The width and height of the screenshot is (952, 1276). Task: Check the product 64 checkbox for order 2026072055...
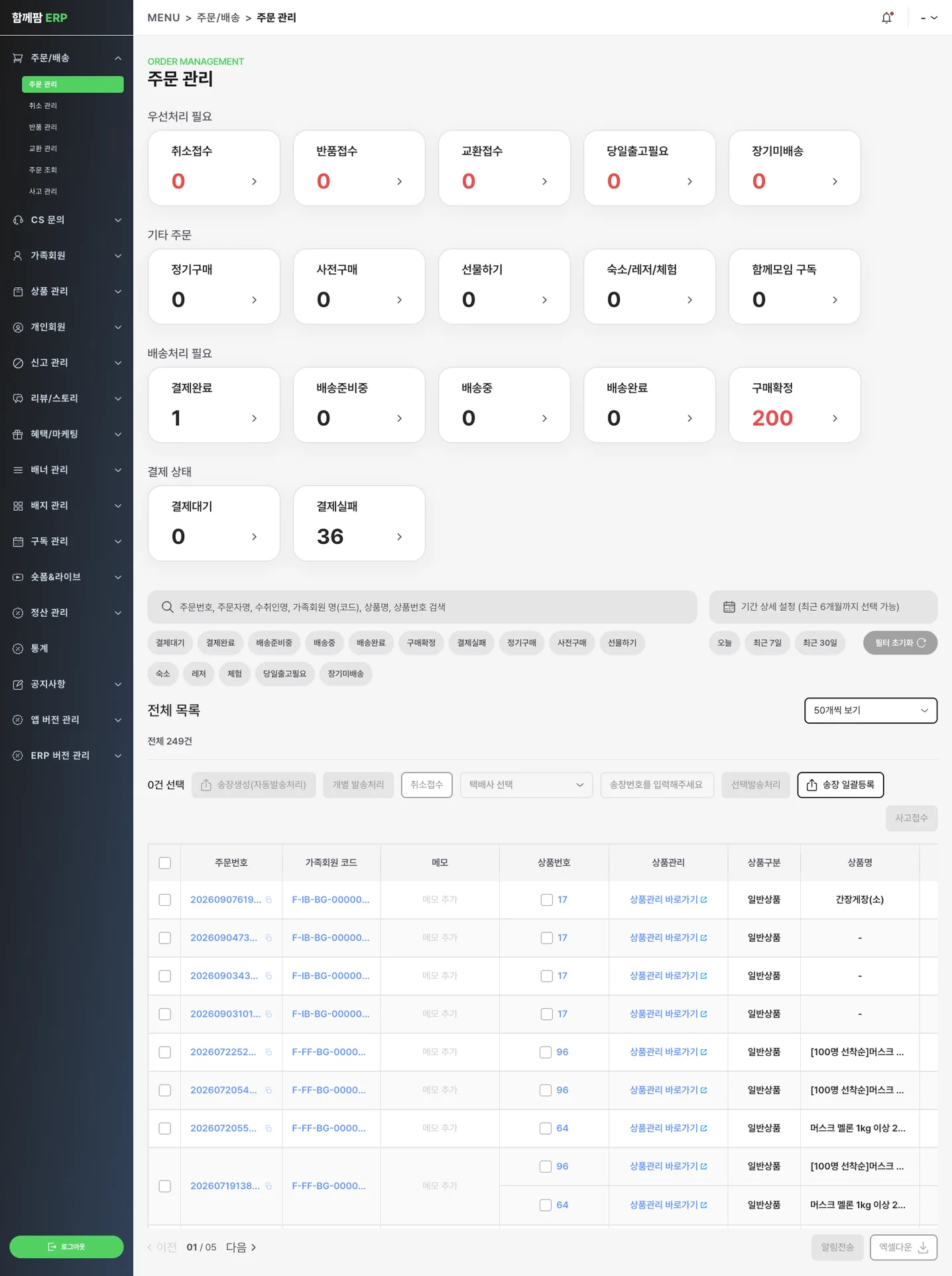pyautogui.click(x=546, y=1128)
